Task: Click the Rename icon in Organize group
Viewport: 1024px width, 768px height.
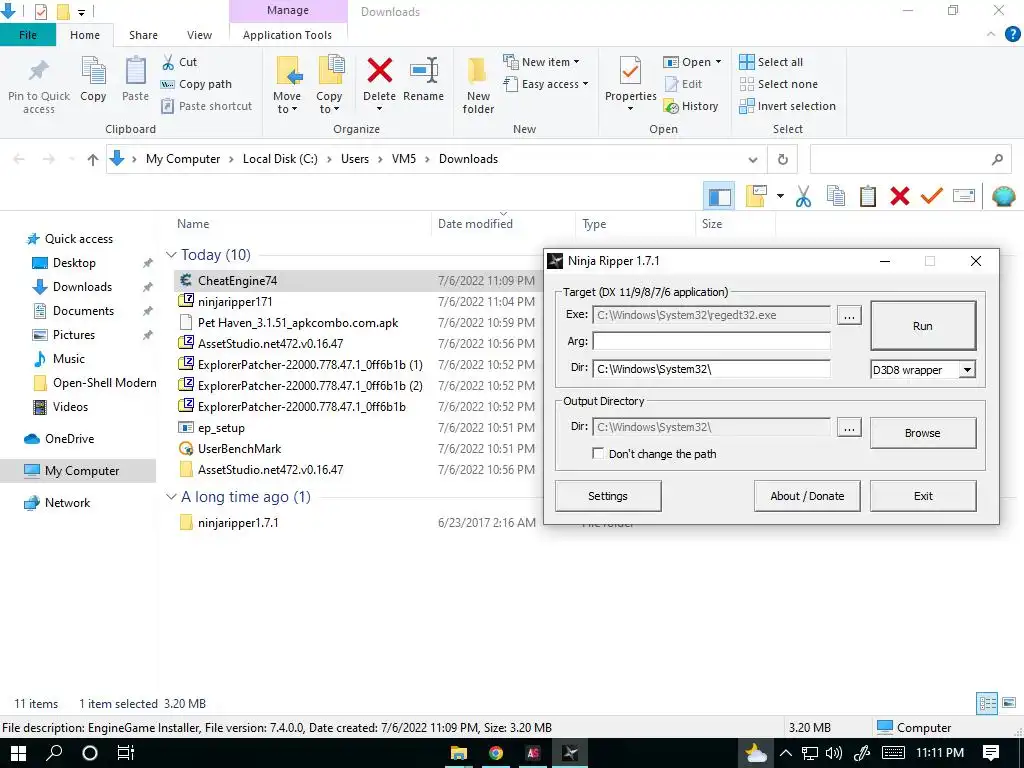Action: [x=423, y=71]
